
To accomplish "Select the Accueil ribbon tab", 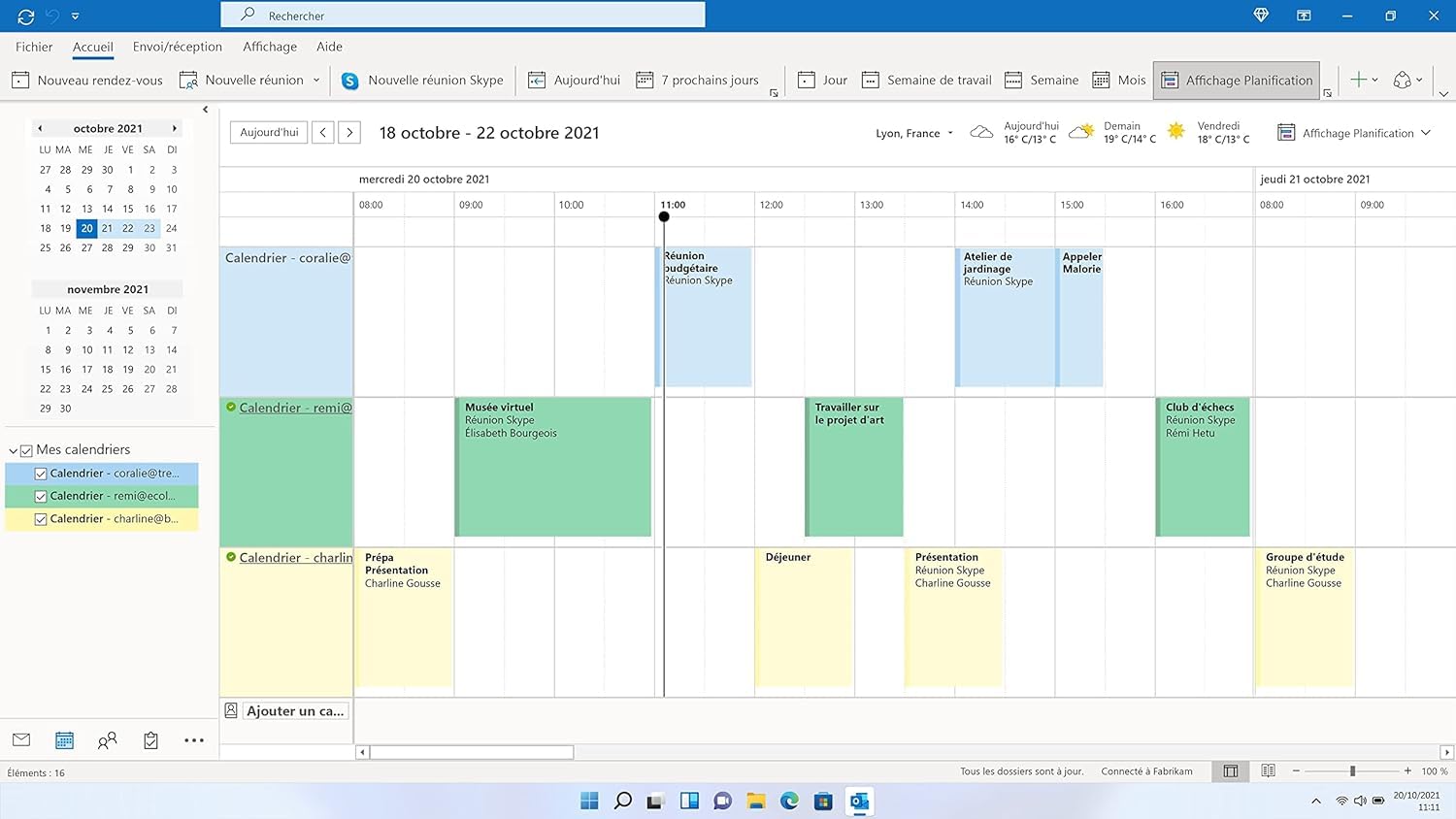I will [x=93, y=47].
